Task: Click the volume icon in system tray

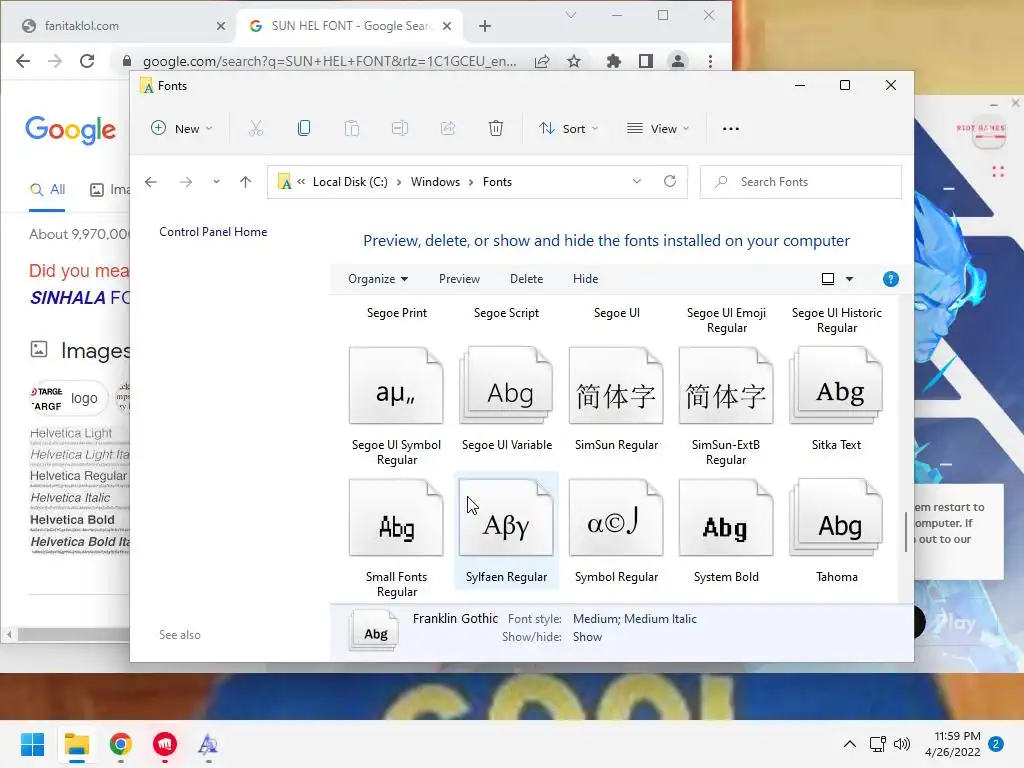Action: pyautogui.click(x=902, y=744)
